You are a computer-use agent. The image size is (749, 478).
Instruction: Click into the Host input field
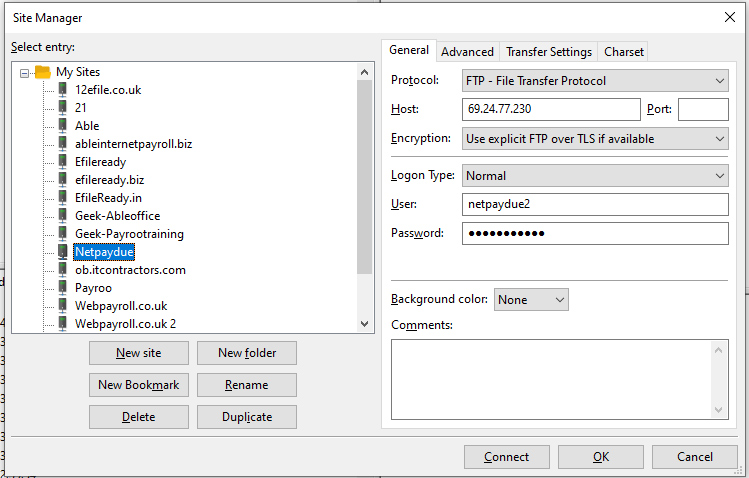pos(551,109)
